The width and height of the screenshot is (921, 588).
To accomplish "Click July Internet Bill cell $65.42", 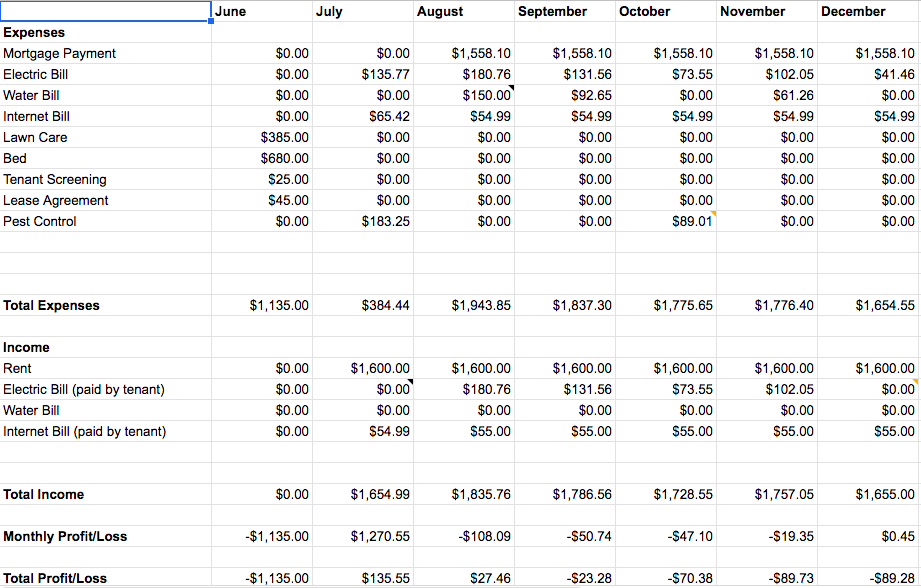I will click(x=363, y=116).
